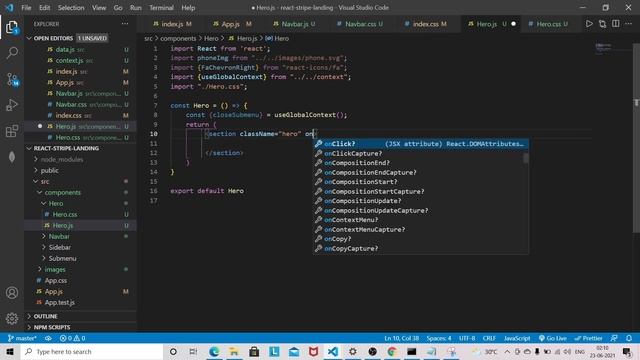Image resolution: width=640 pixels, height=360 pixels.
Task: Select the onCopy? autocomplete suggestion
Action: (x=421, y=239)
